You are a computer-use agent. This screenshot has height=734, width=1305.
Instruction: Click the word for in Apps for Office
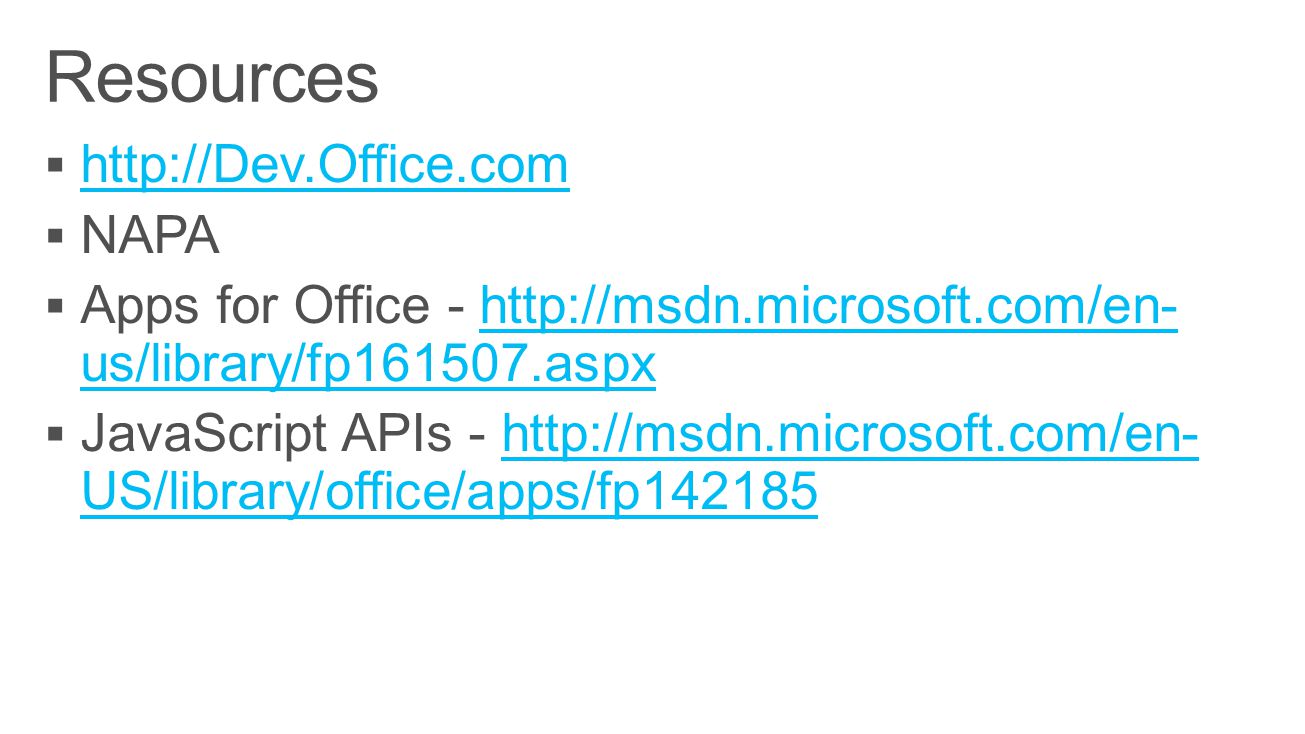[x=237, y=306]
